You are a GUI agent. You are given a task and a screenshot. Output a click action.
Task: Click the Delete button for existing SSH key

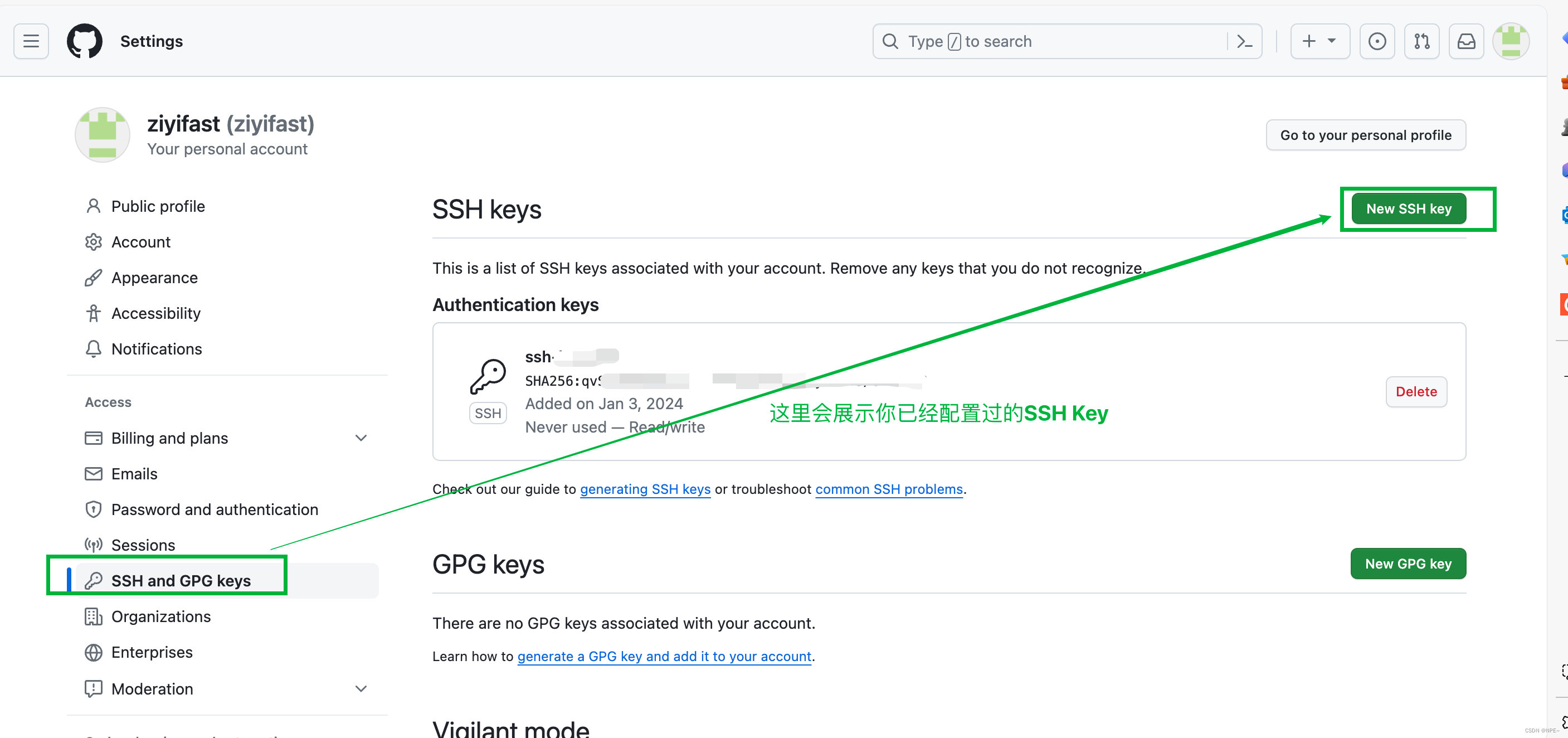[1416, 391]
